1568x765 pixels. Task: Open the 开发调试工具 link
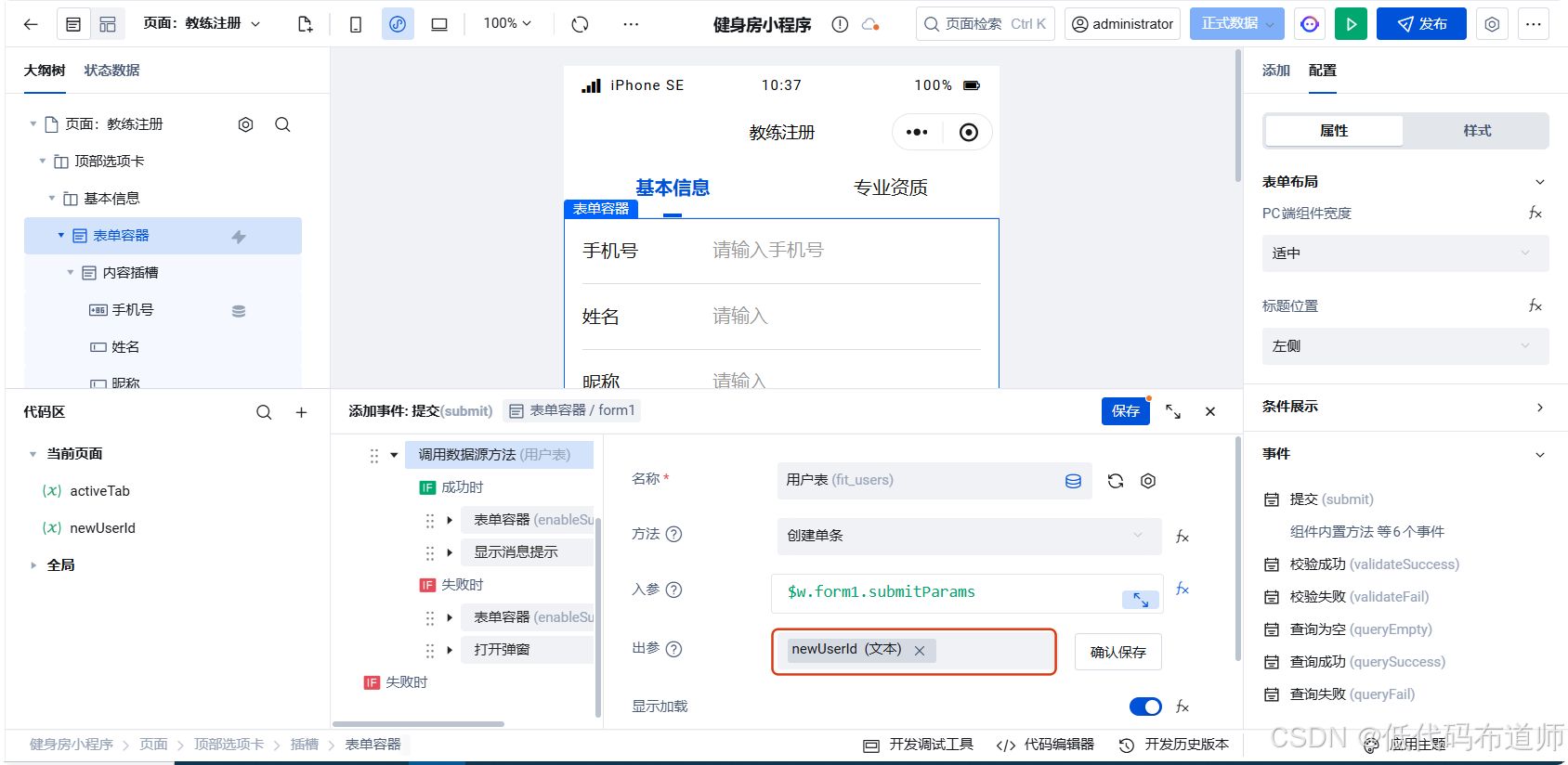click(x=919, y=745)
